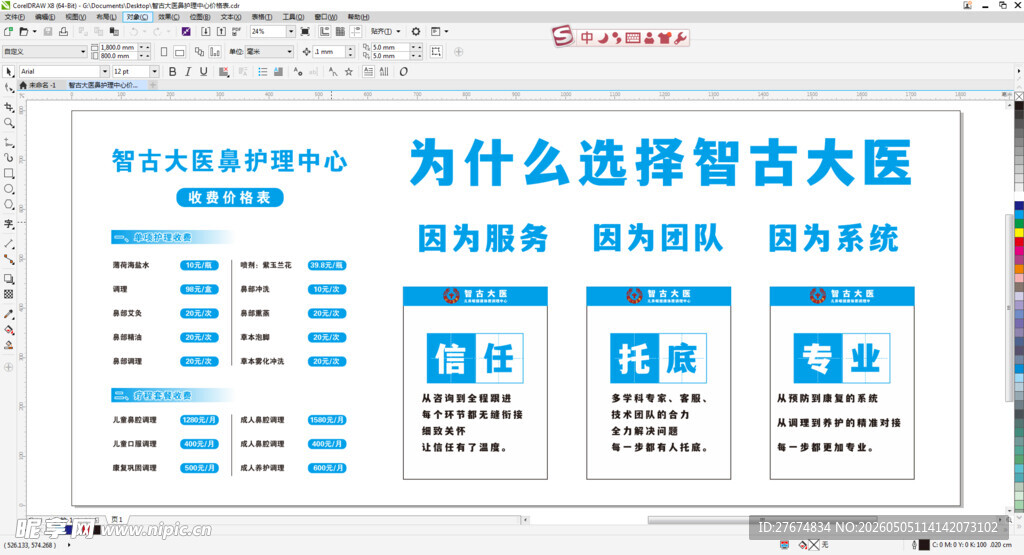Toggle show guidelines button

[x=355, y=31]
